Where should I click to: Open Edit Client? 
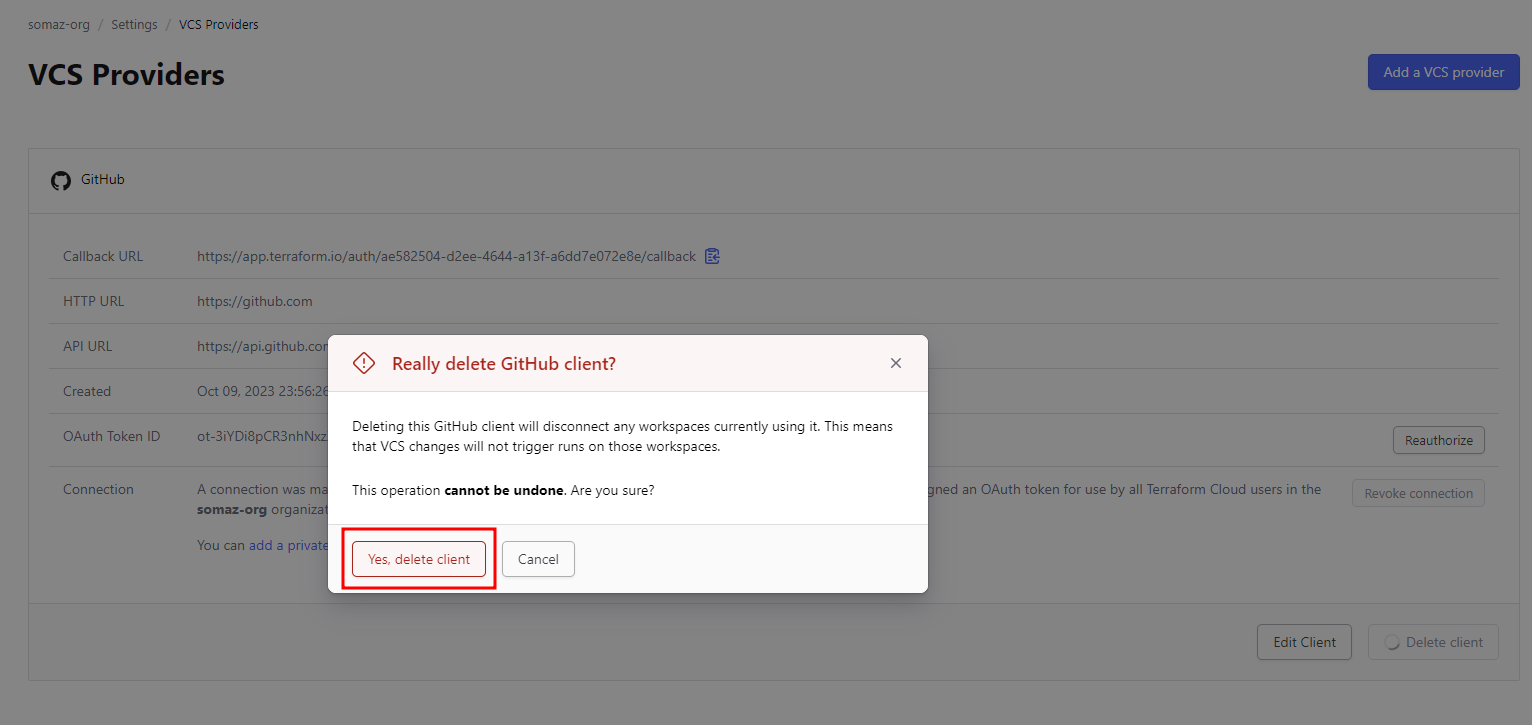(1304, 642)
